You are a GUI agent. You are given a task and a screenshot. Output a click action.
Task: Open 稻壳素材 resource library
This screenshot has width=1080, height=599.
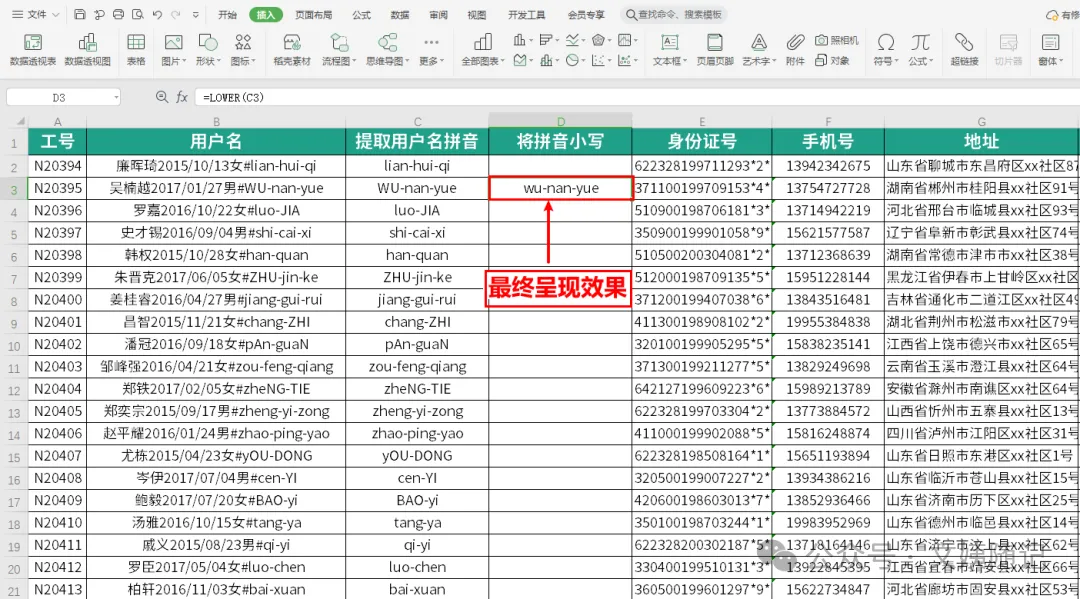[x=292, y=50]
